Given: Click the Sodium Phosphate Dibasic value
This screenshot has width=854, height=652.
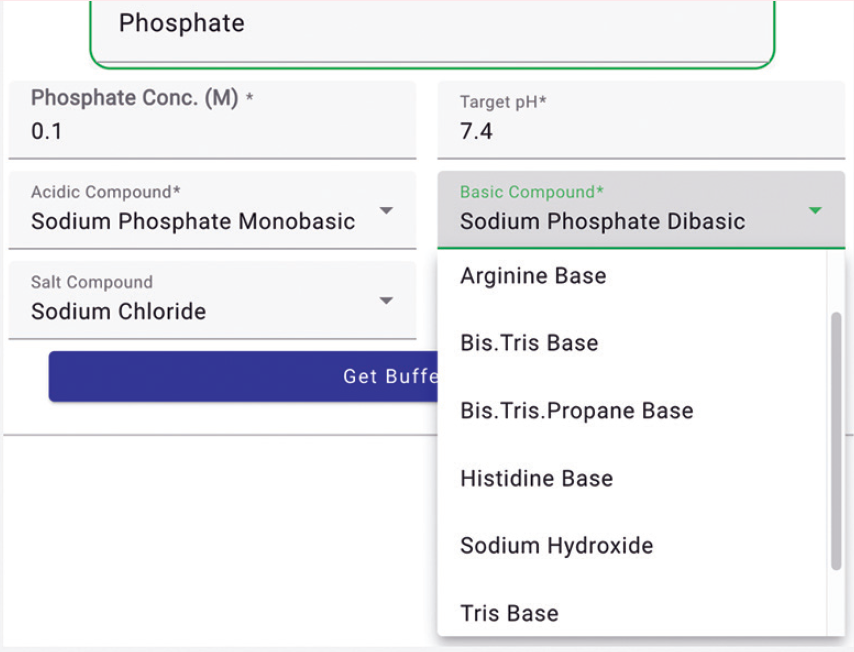Looking at the screenshot, I should 602,222.
